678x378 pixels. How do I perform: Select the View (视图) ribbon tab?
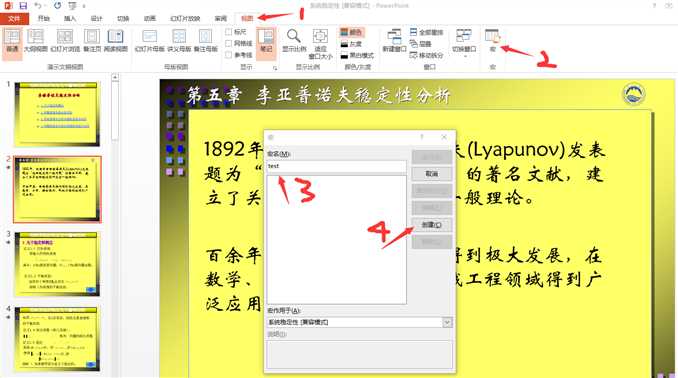point(247,19)
